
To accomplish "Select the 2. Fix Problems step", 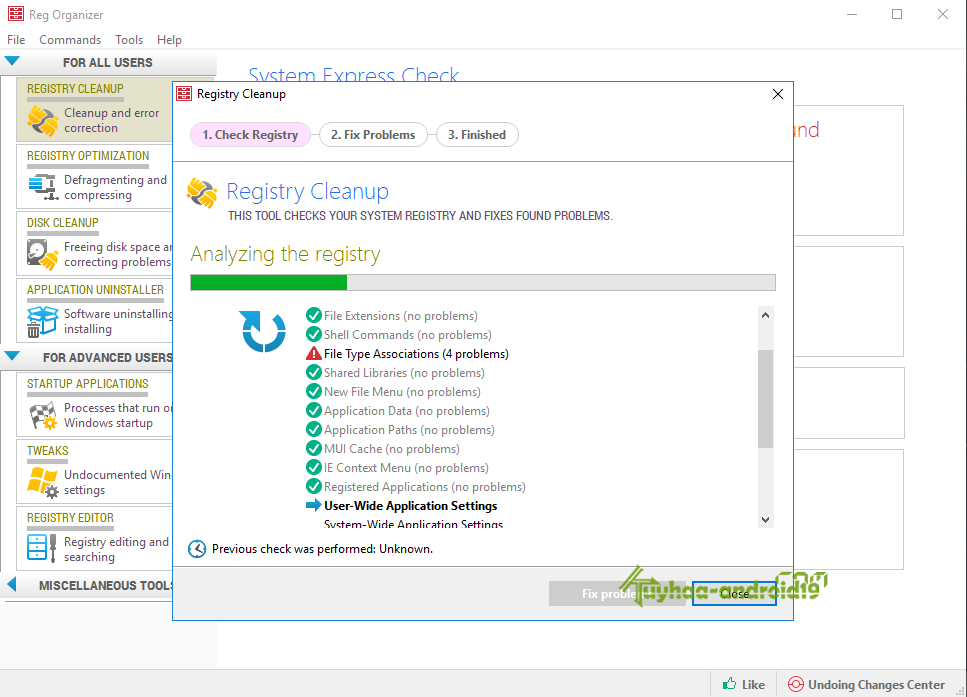I will (373, 134).
